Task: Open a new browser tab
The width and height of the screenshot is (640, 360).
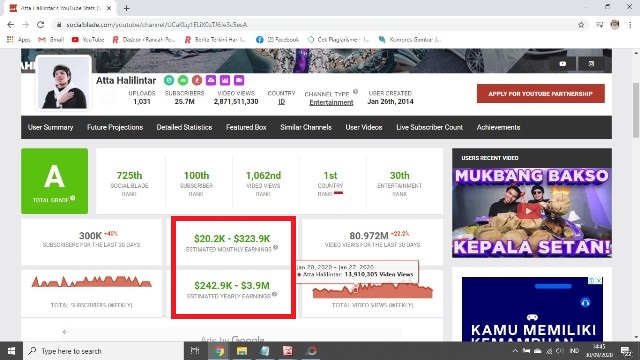Action: point(127,8)
